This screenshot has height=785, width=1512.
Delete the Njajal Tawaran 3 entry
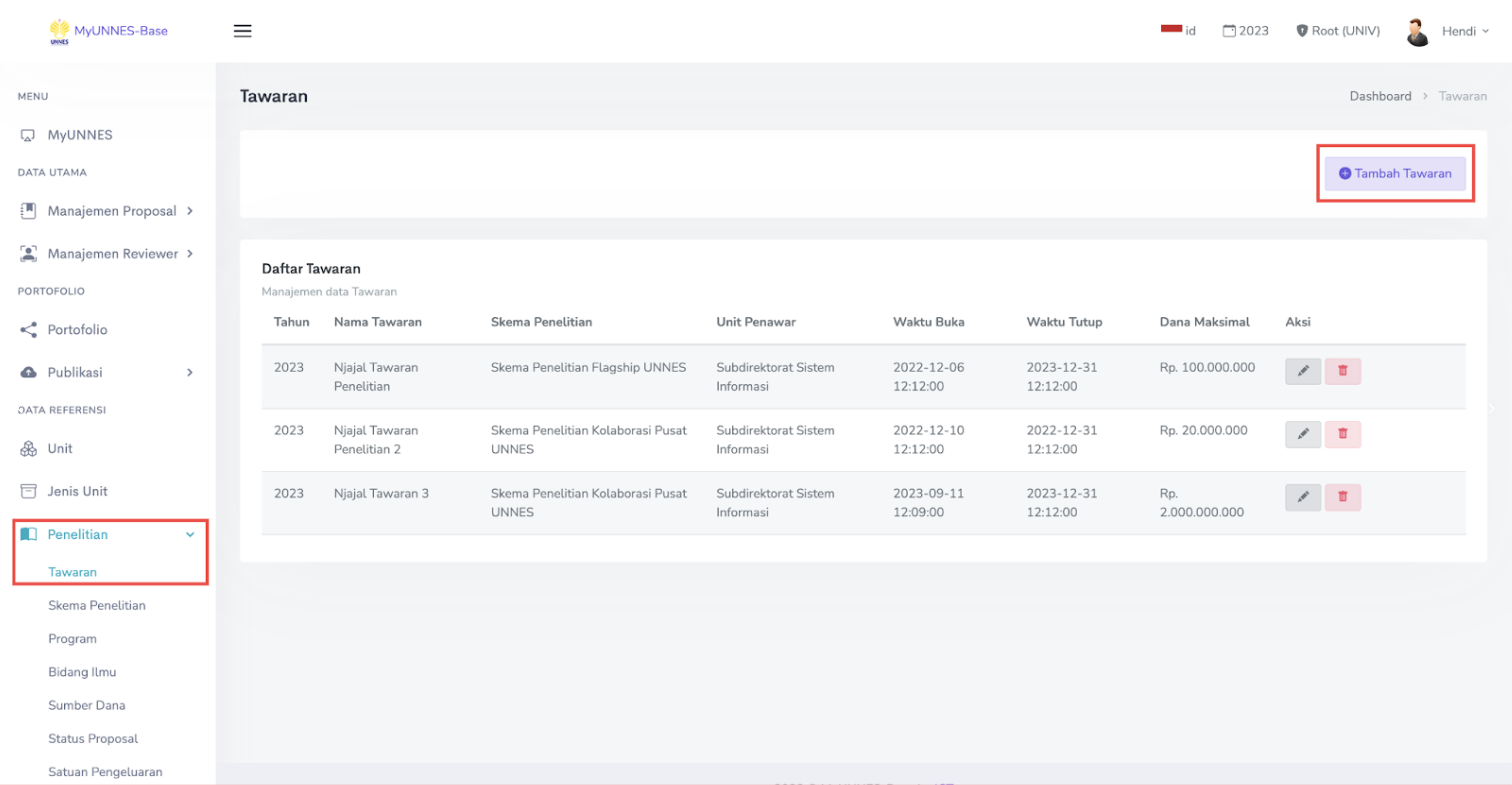tap(1342, 497)
